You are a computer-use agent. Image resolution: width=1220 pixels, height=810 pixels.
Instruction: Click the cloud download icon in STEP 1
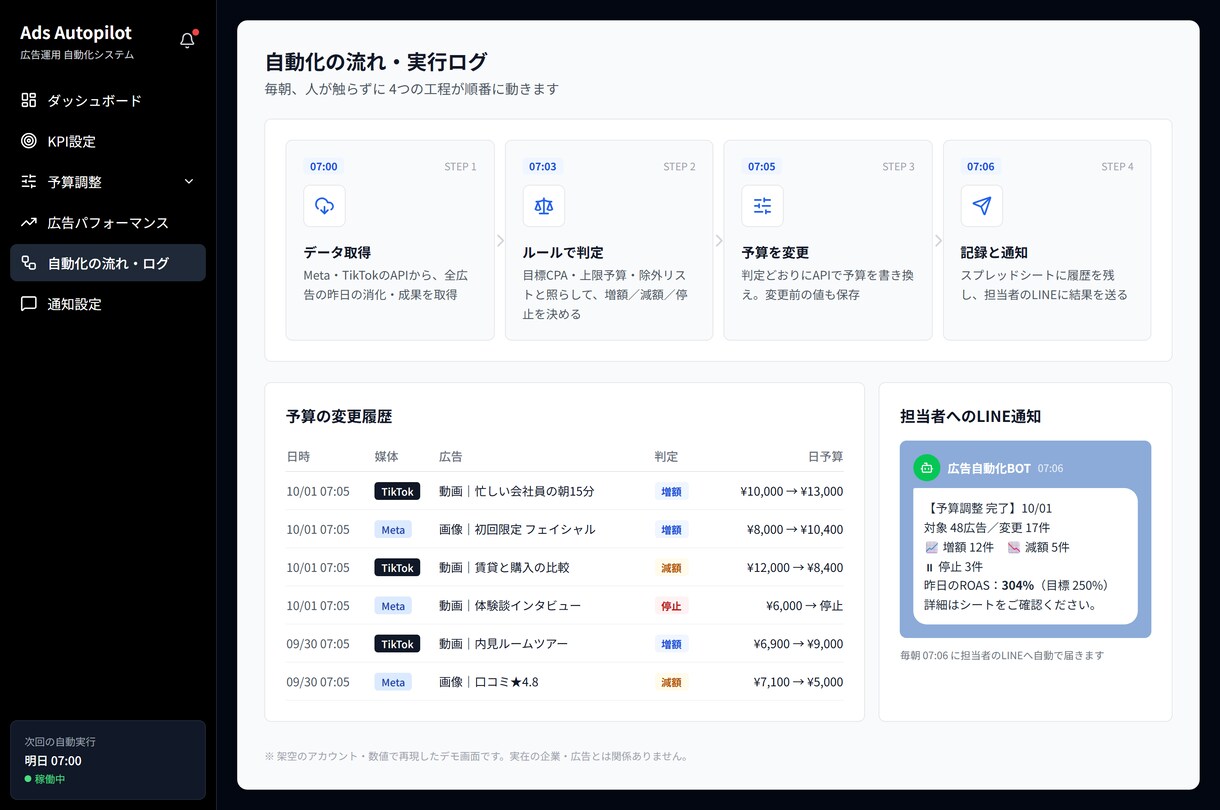[324, 206]
